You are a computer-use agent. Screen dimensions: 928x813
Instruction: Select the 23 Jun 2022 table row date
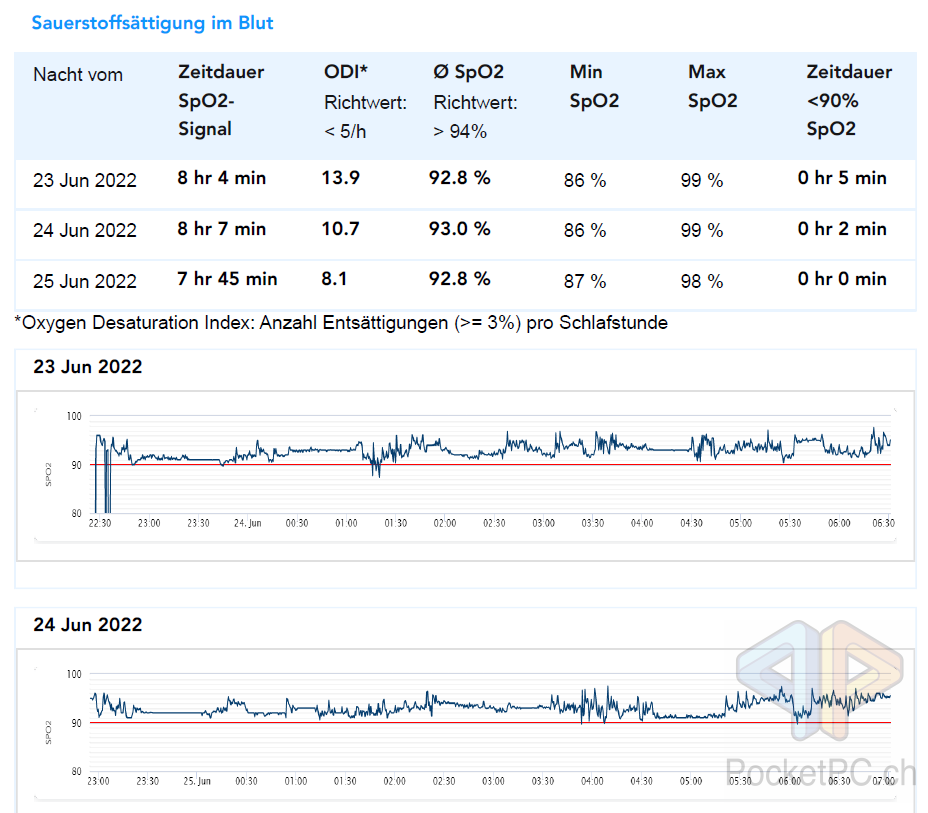pos(85,180)
